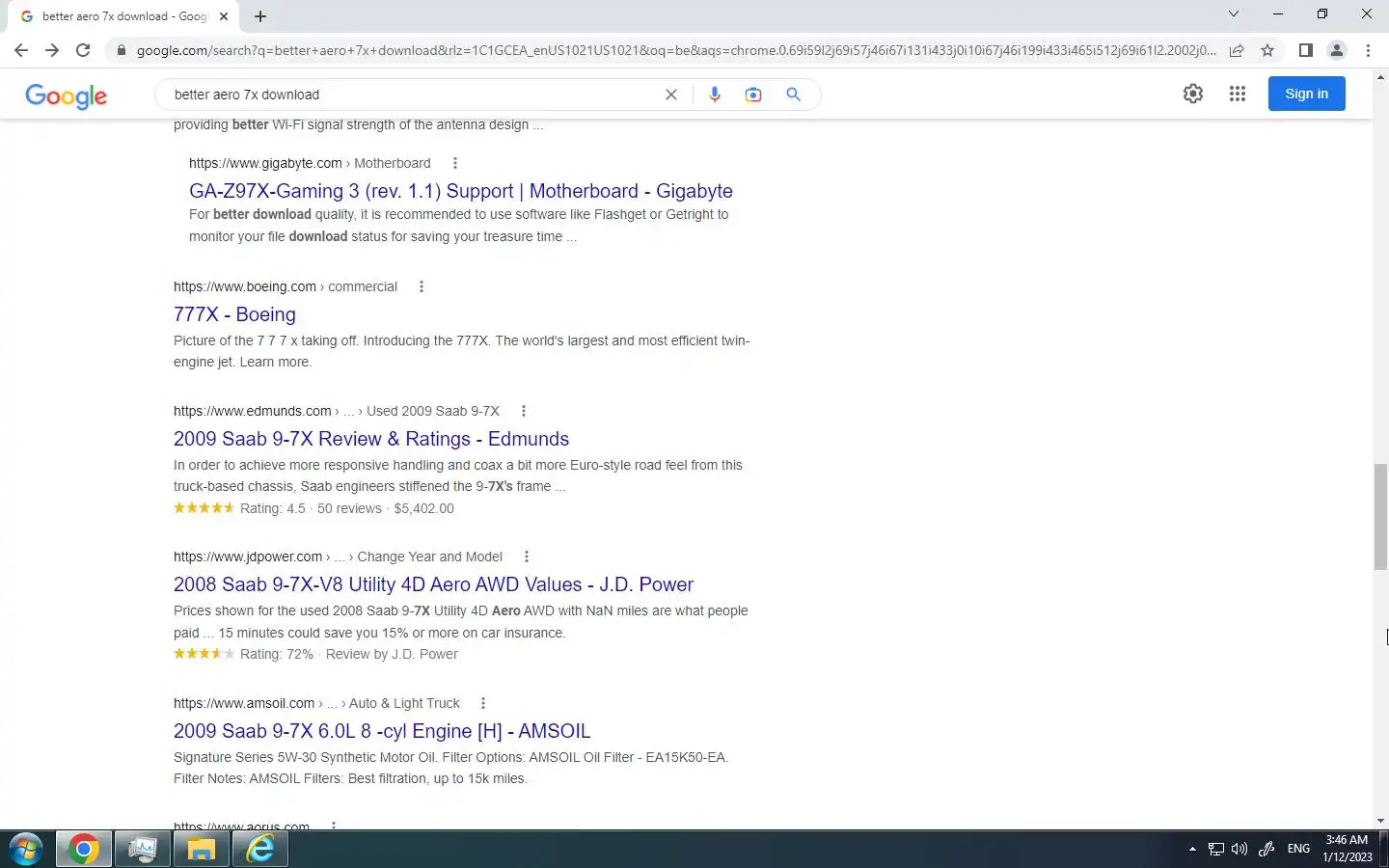This screenshot has height=868, width=1389.
Task: Bookmark this page with the star
Action: tap(1267, 50)
